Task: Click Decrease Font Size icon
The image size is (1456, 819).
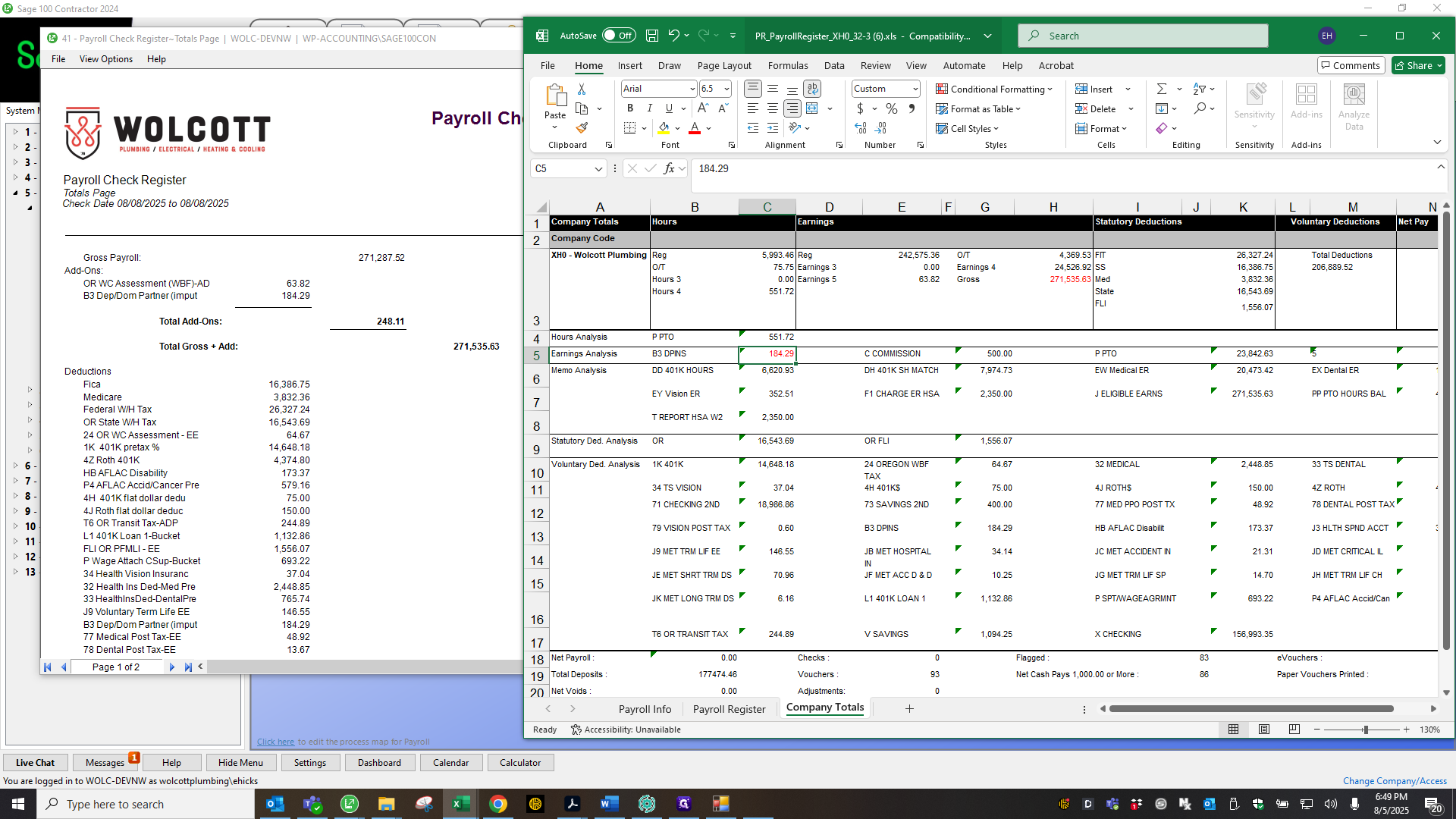Action: pyautogui.click(x=723, y=108)
